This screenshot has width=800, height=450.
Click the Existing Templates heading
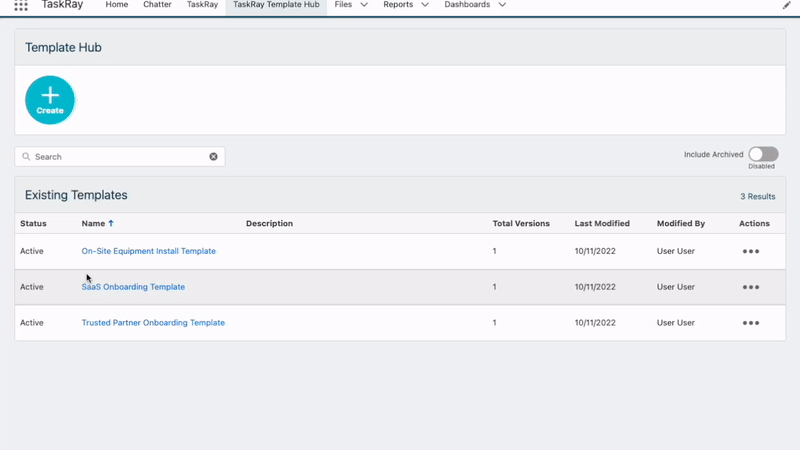(76, 195)
